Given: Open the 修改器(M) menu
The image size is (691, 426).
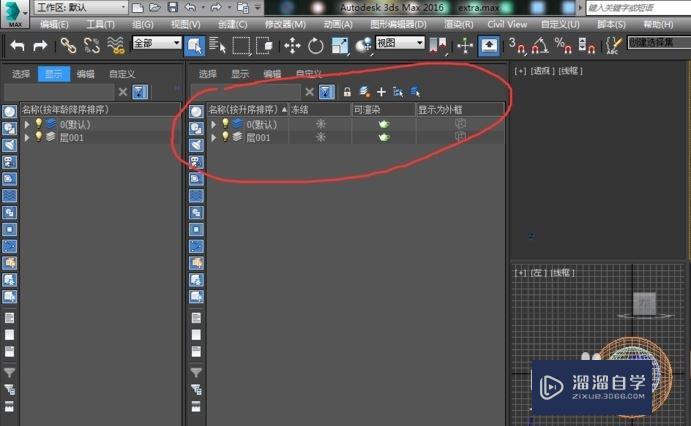Looking at the screenshot, I should pyautogui.click(x=285, y=25).
